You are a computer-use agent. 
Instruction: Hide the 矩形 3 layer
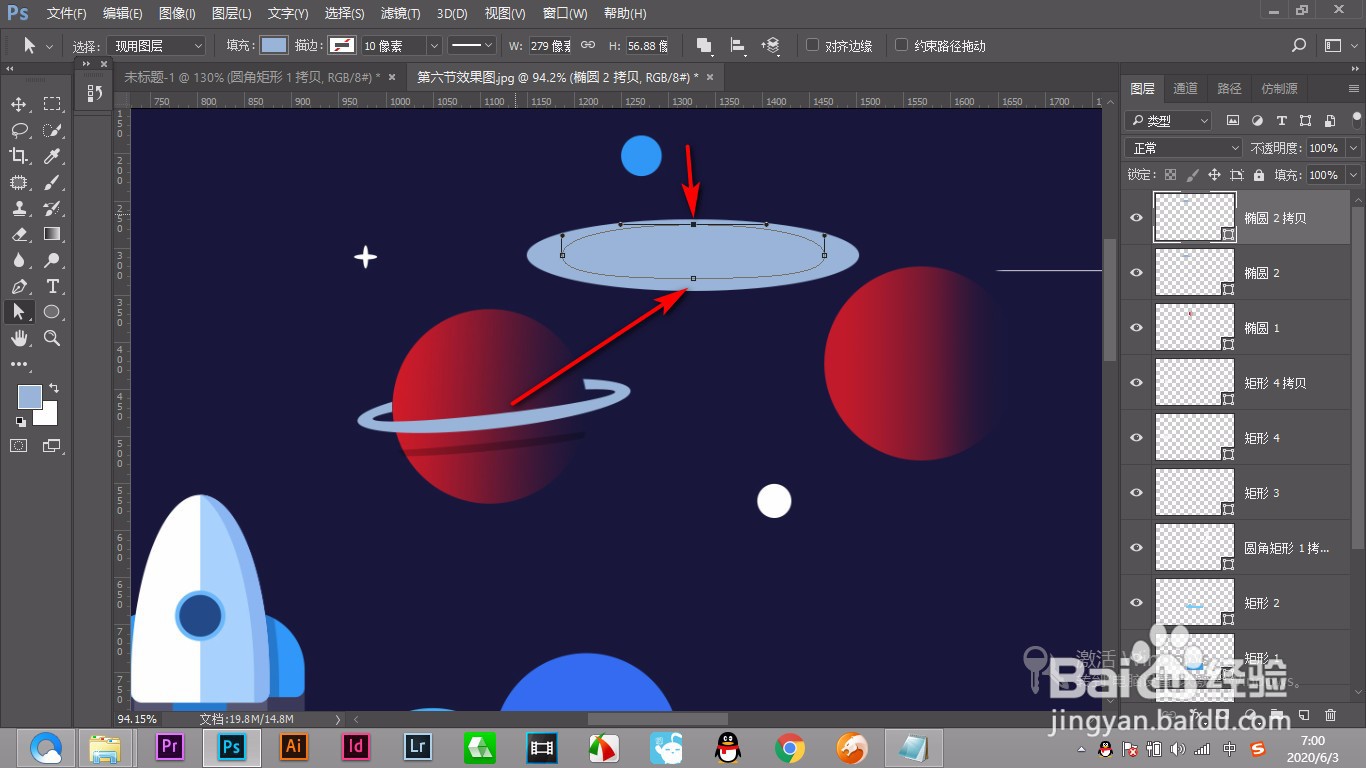1136,492
